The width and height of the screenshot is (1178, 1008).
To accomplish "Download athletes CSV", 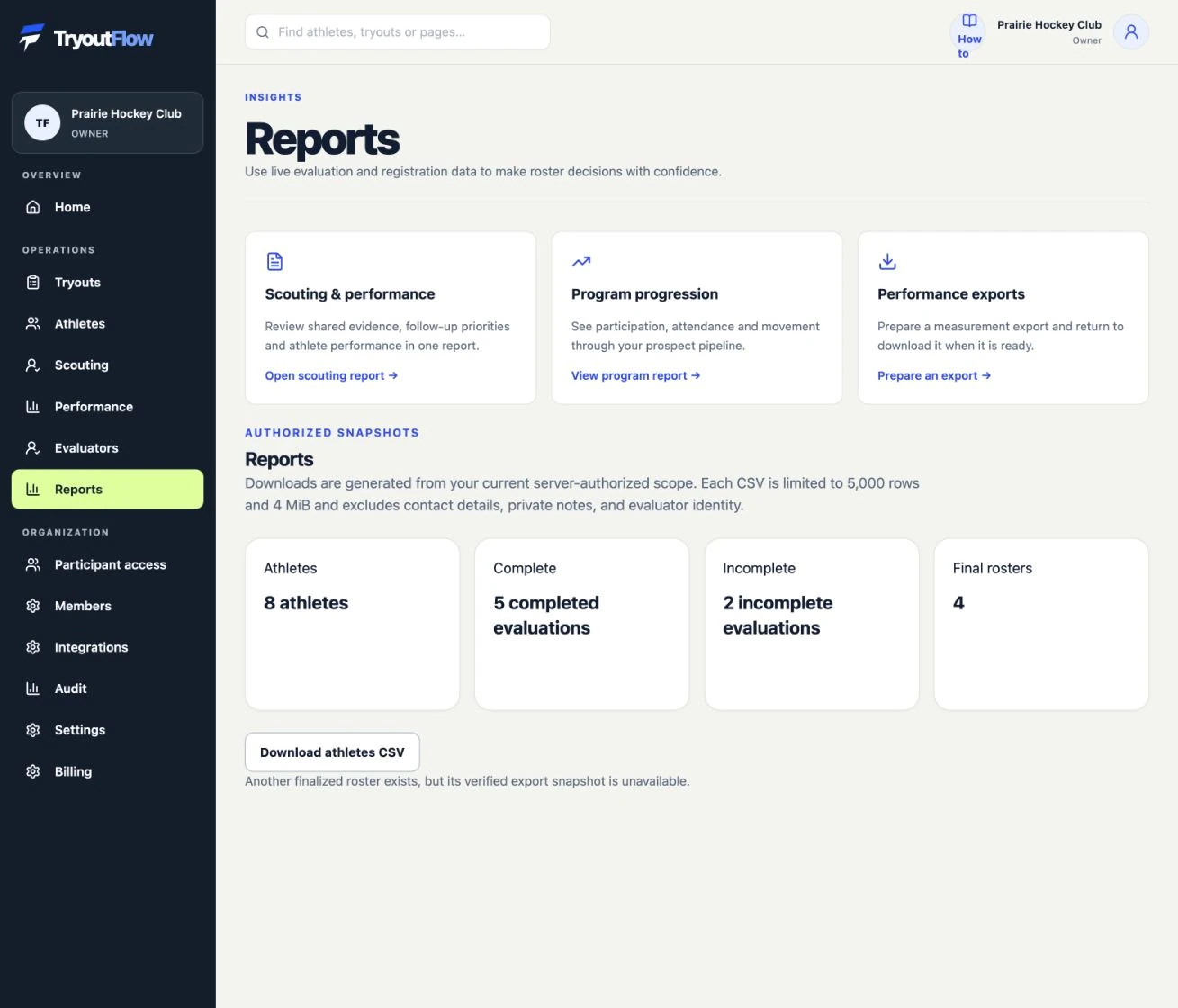I will click(332, 752).
